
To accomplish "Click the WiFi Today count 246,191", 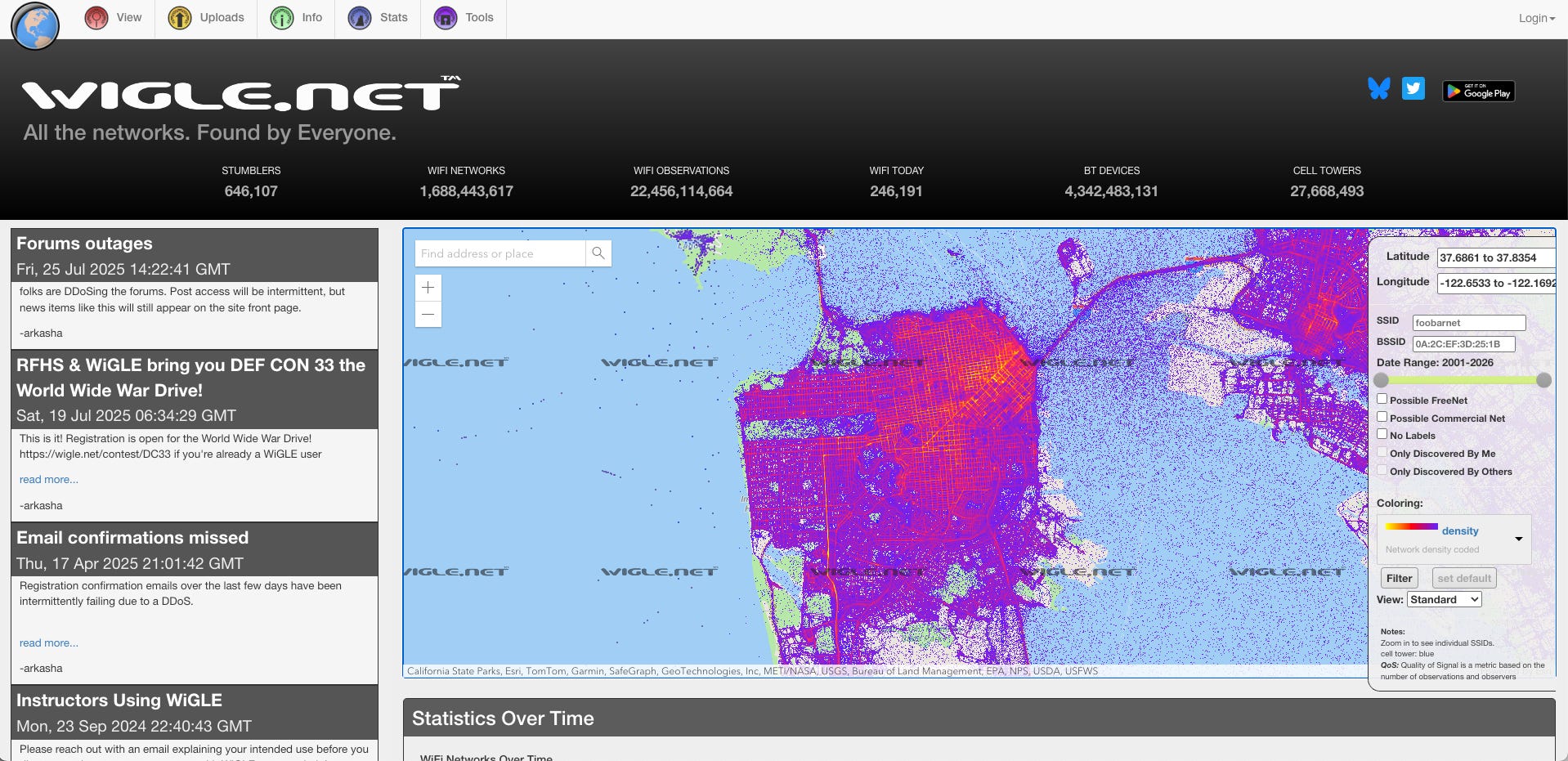I will [x=896, y=191].
